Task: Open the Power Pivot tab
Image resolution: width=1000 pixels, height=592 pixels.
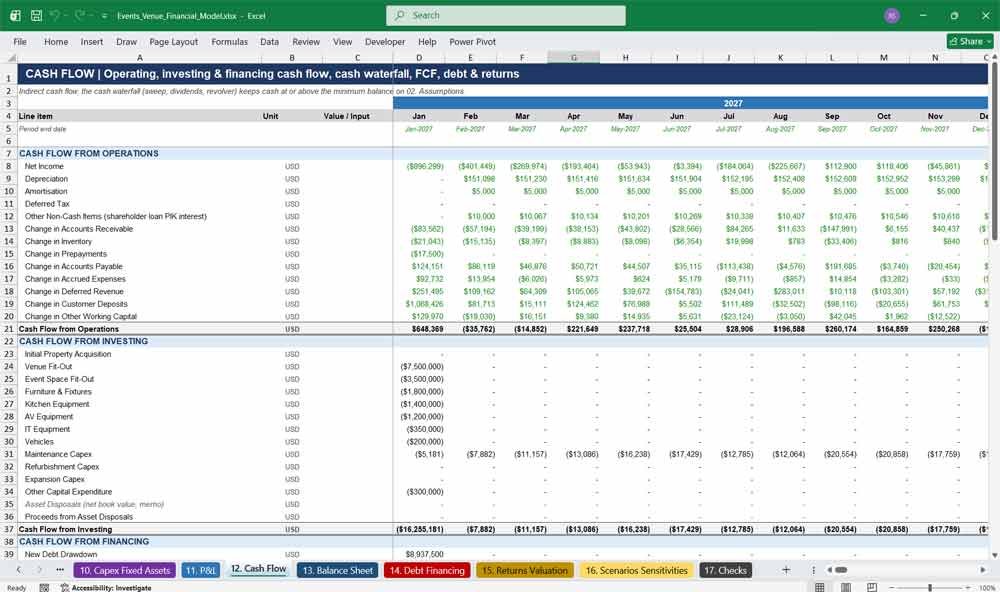Action: coord(473,41)
